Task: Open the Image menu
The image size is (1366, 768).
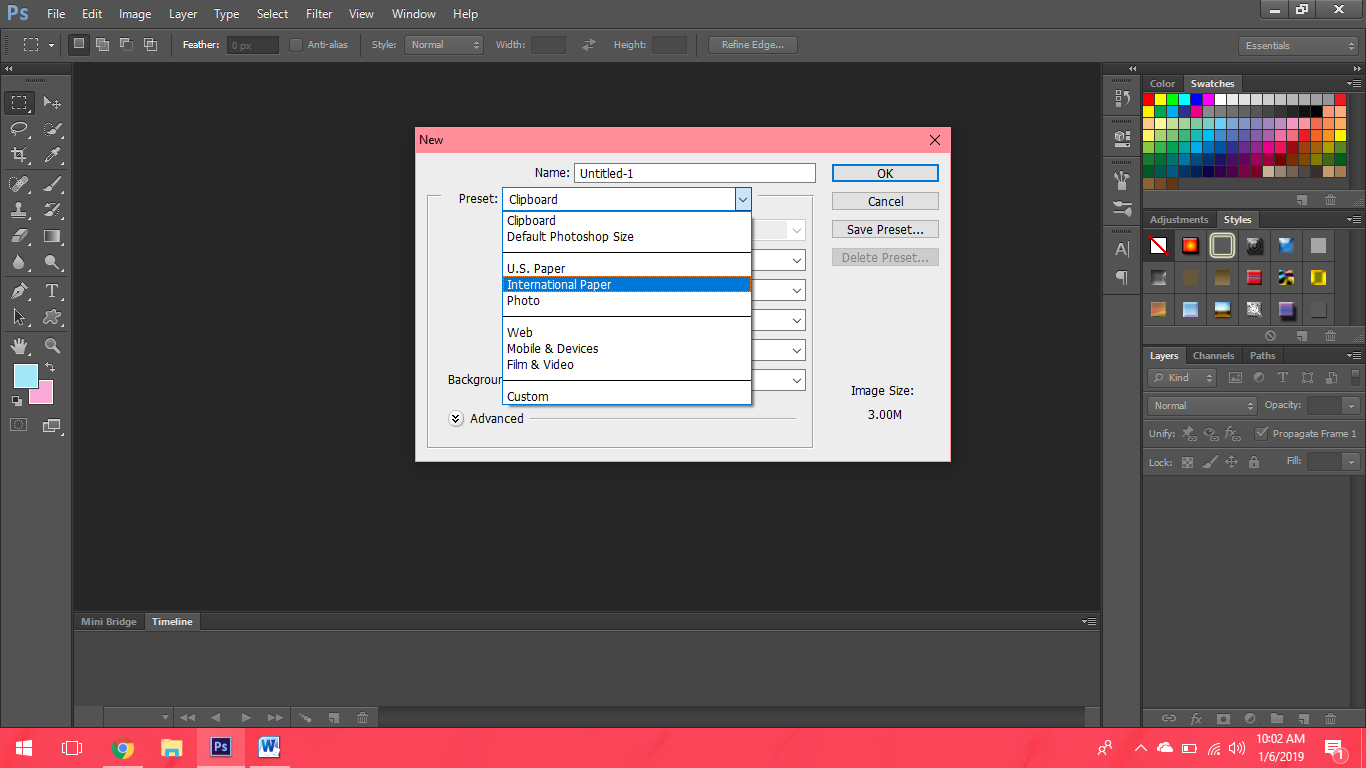Action: coord(135,14)
